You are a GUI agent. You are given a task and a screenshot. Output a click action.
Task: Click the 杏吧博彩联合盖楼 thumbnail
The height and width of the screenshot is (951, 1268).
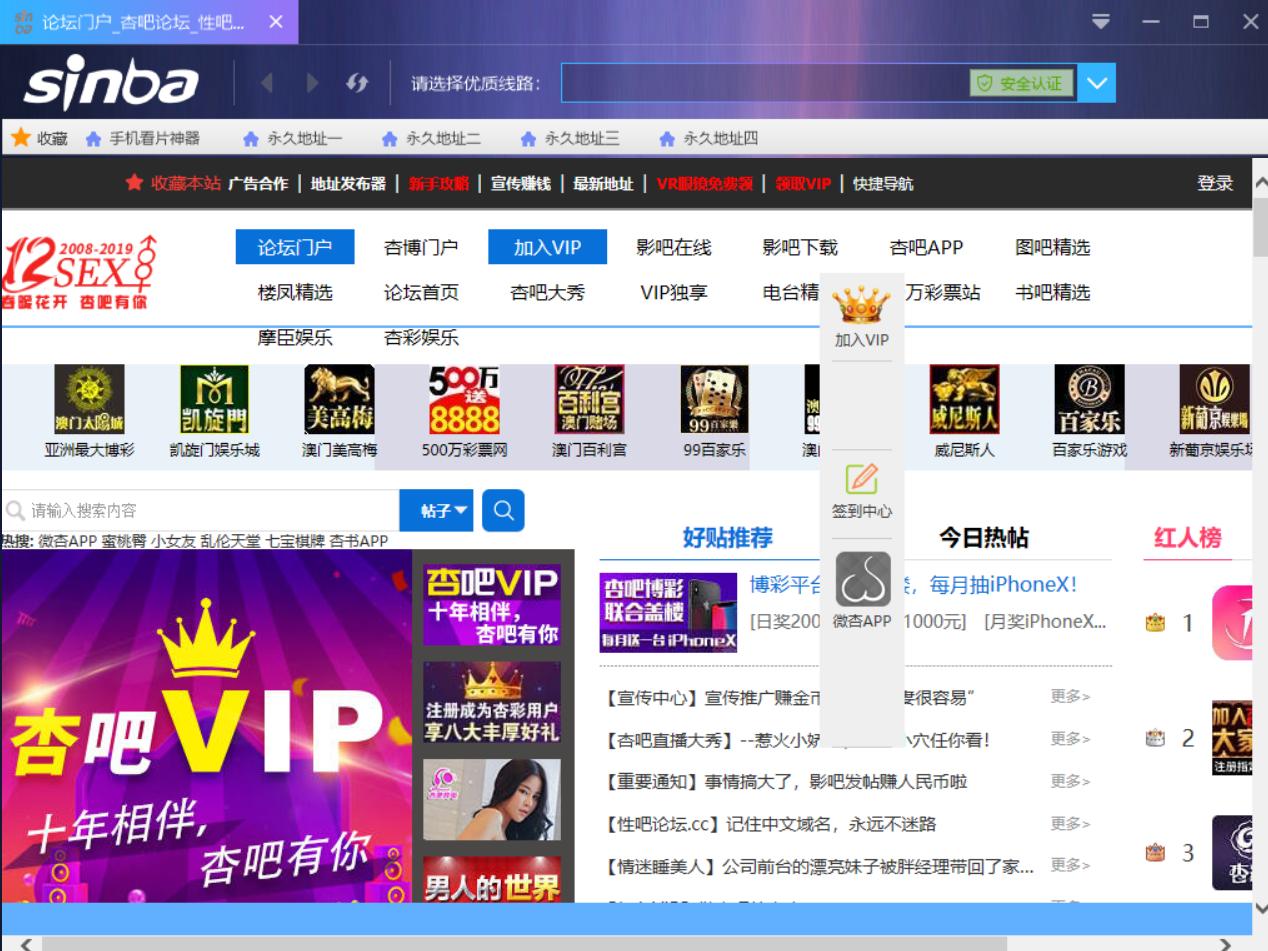click(668, 613)
